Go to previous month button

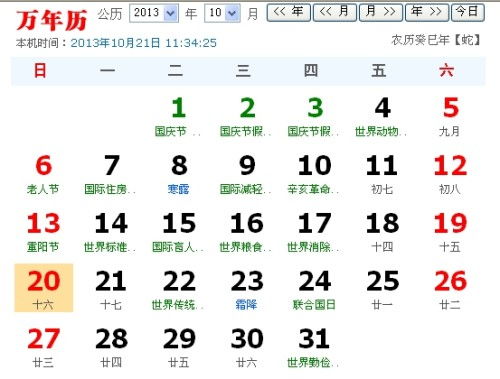tap(335, 13)
